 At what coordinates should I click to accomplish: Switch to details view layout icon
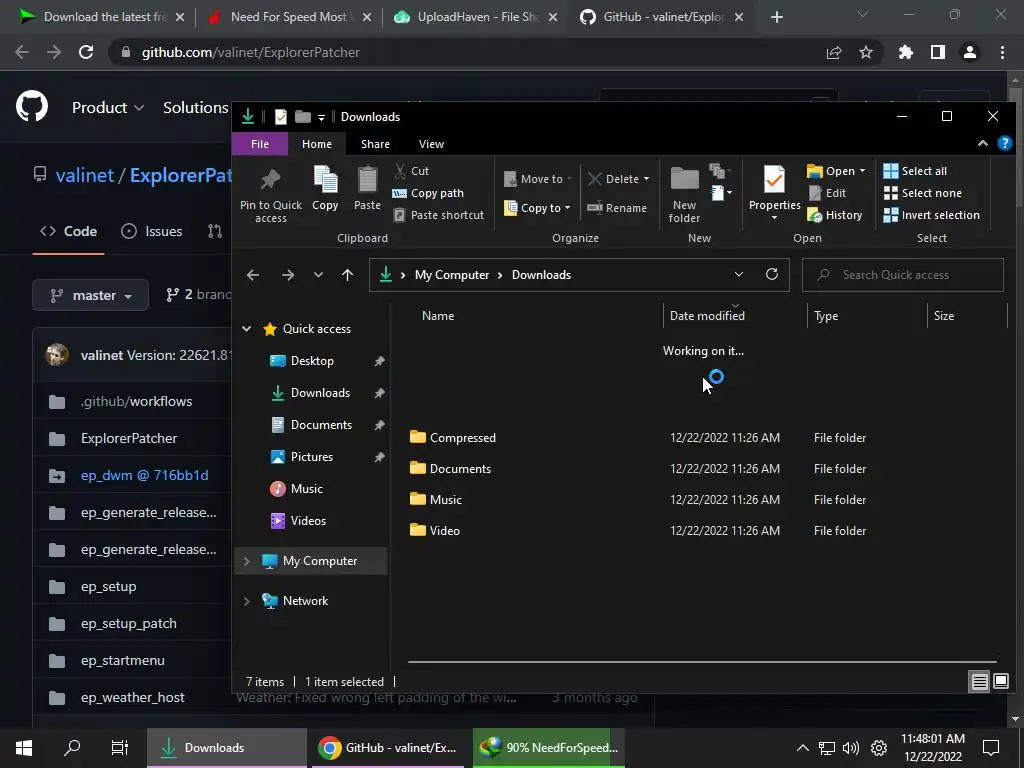coord(980,682)
